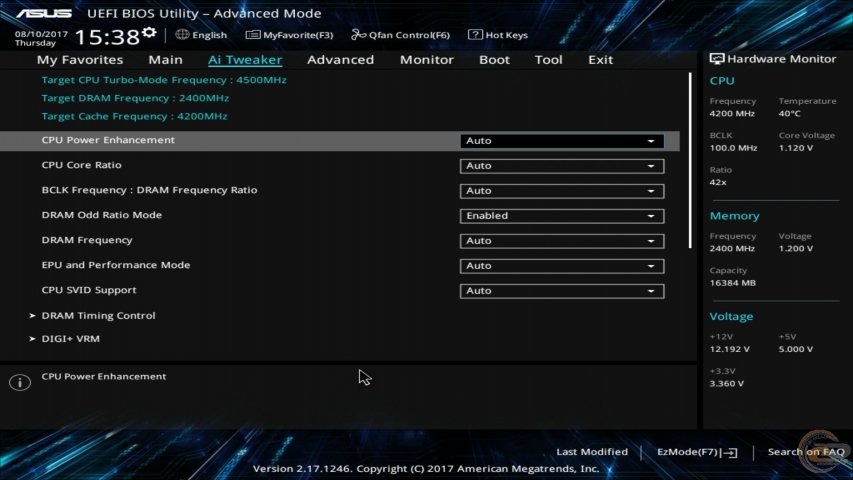Viewport: 853px width, 480px height.
Task: Click the ASUS logo
Action: [44, 13]
